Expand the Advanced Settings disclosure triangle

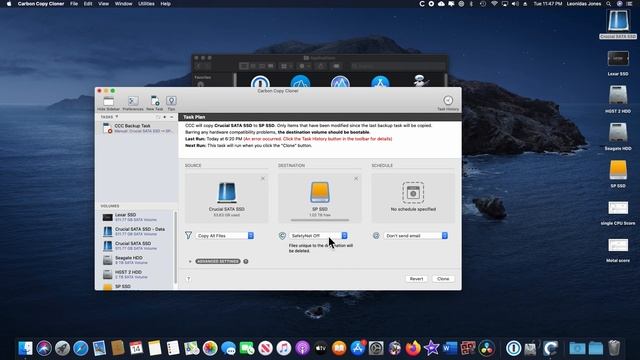point(190,261)
